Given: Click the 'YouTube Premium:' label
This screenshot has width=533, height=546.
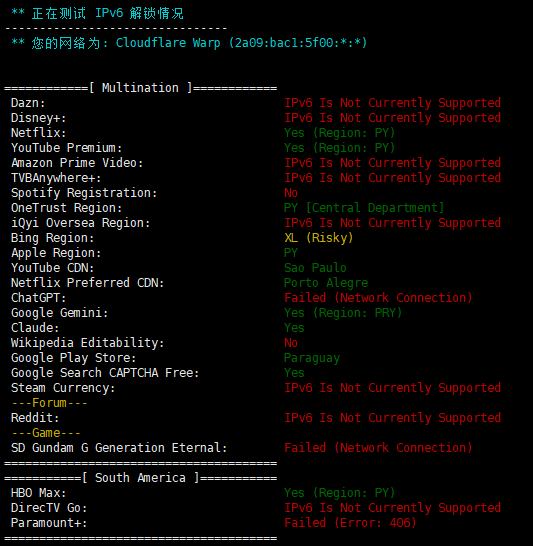Looking at the screenshot, I should 66,148.
